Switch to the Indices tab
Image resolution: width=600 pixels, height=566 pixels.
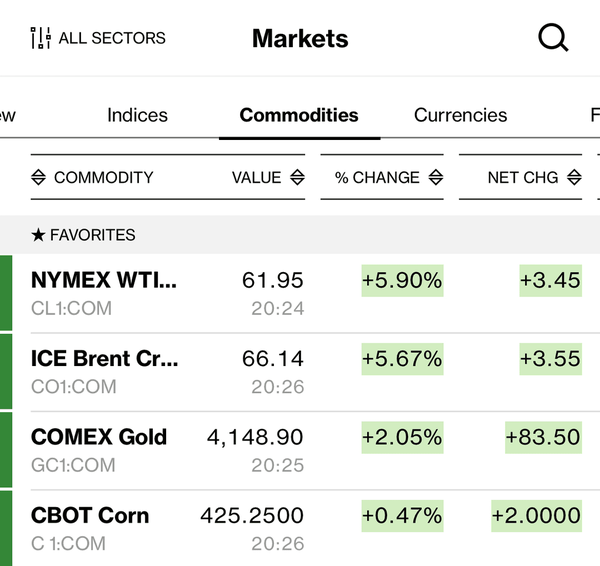pos(137,115)
